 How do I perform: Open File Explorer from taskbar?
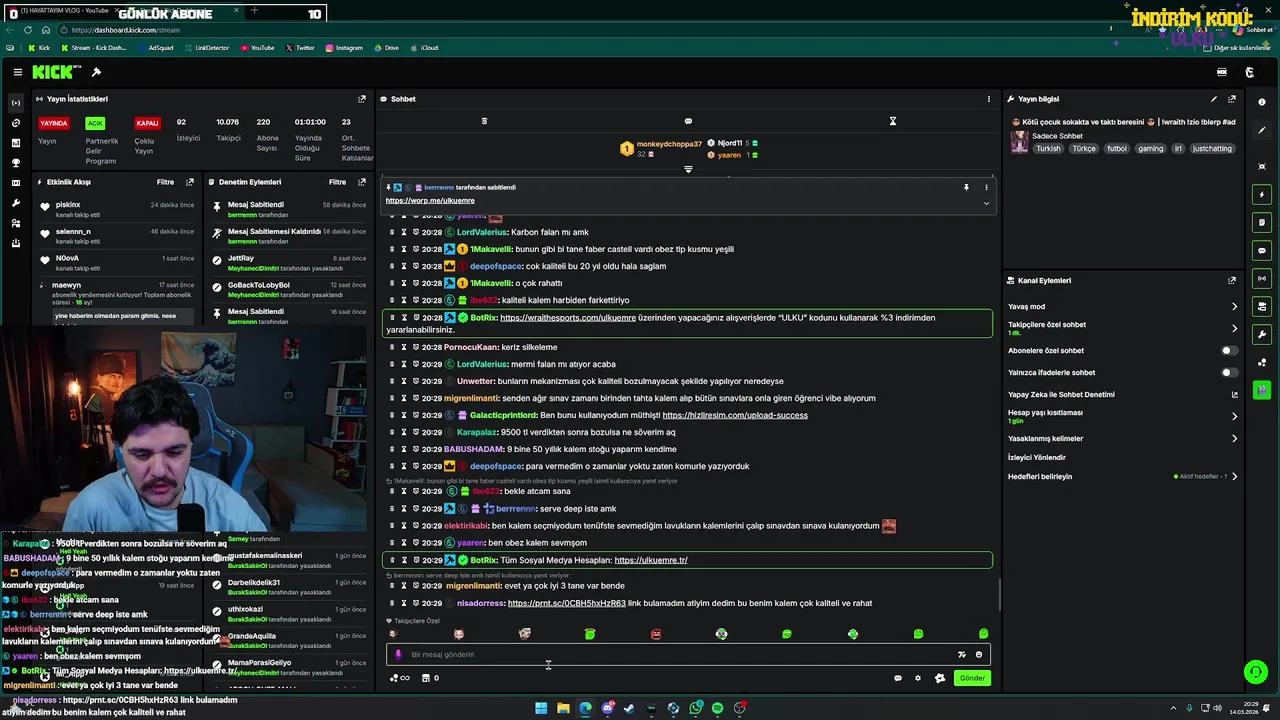point(563,708)
